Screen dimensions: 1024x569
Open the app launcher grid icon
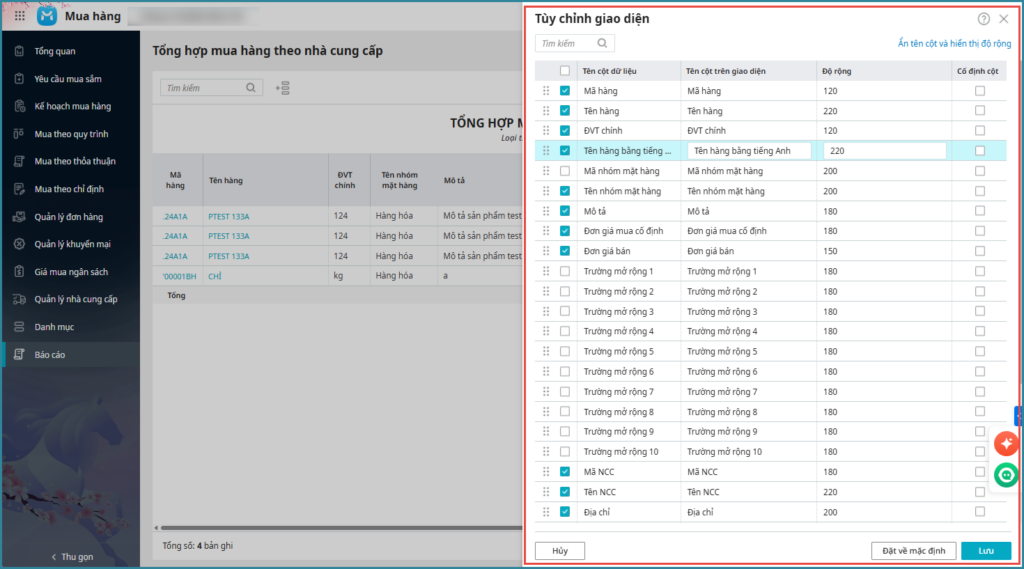[x=20, y=16]
